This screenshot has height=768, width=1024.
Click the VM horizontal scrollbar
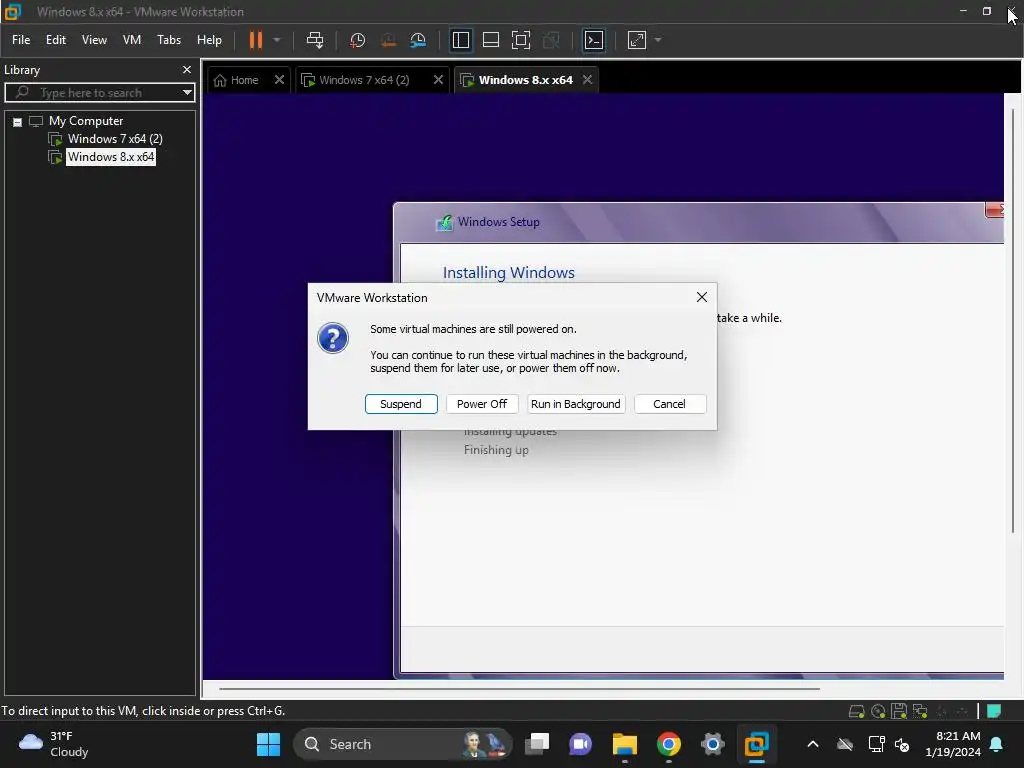519,688
